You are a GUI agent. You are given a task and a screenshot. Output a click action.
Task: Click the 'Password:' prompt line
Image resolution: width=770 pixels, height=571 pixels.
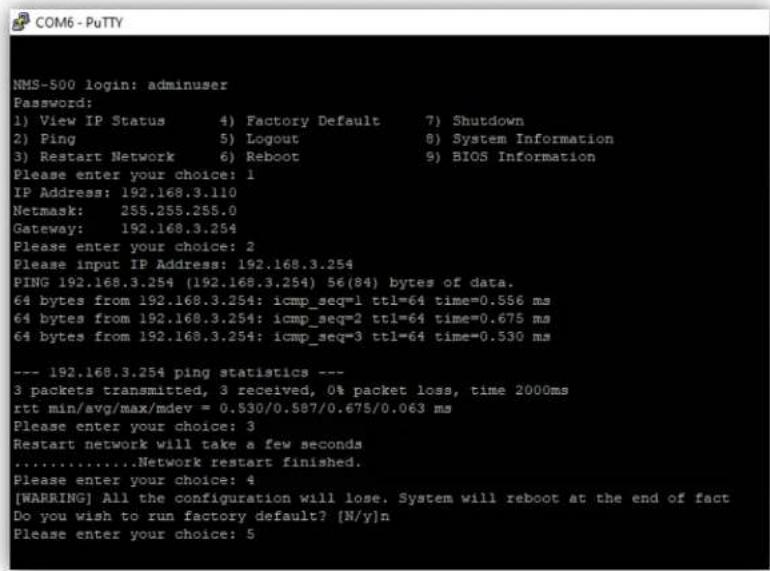[53, 103]
